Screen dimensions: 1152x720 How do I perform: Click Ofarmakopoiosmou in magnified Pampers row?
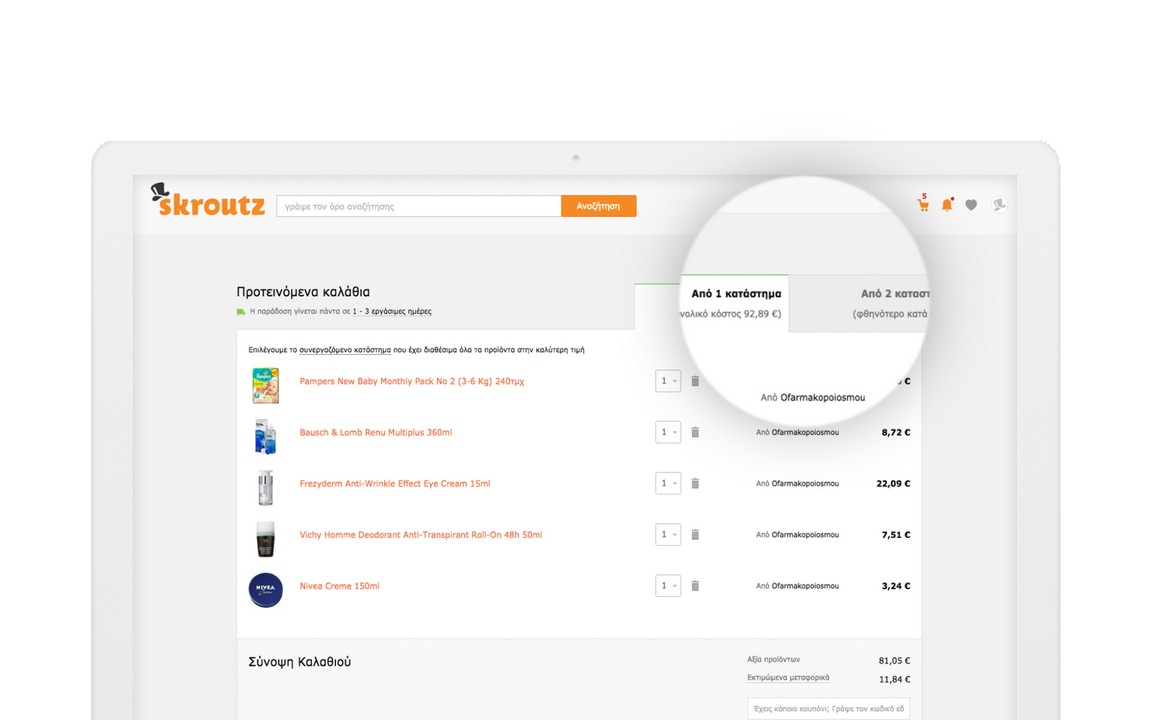(x=823, y=397)
